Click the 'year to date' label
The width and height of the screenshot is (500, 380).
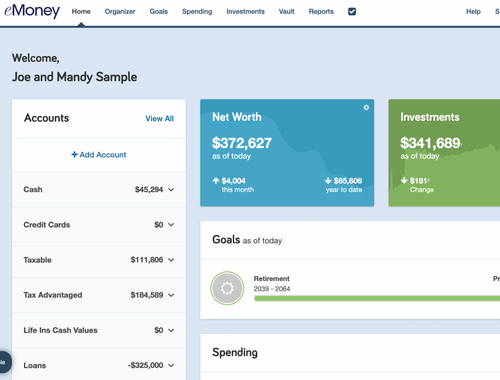click(x=344, y=190)
